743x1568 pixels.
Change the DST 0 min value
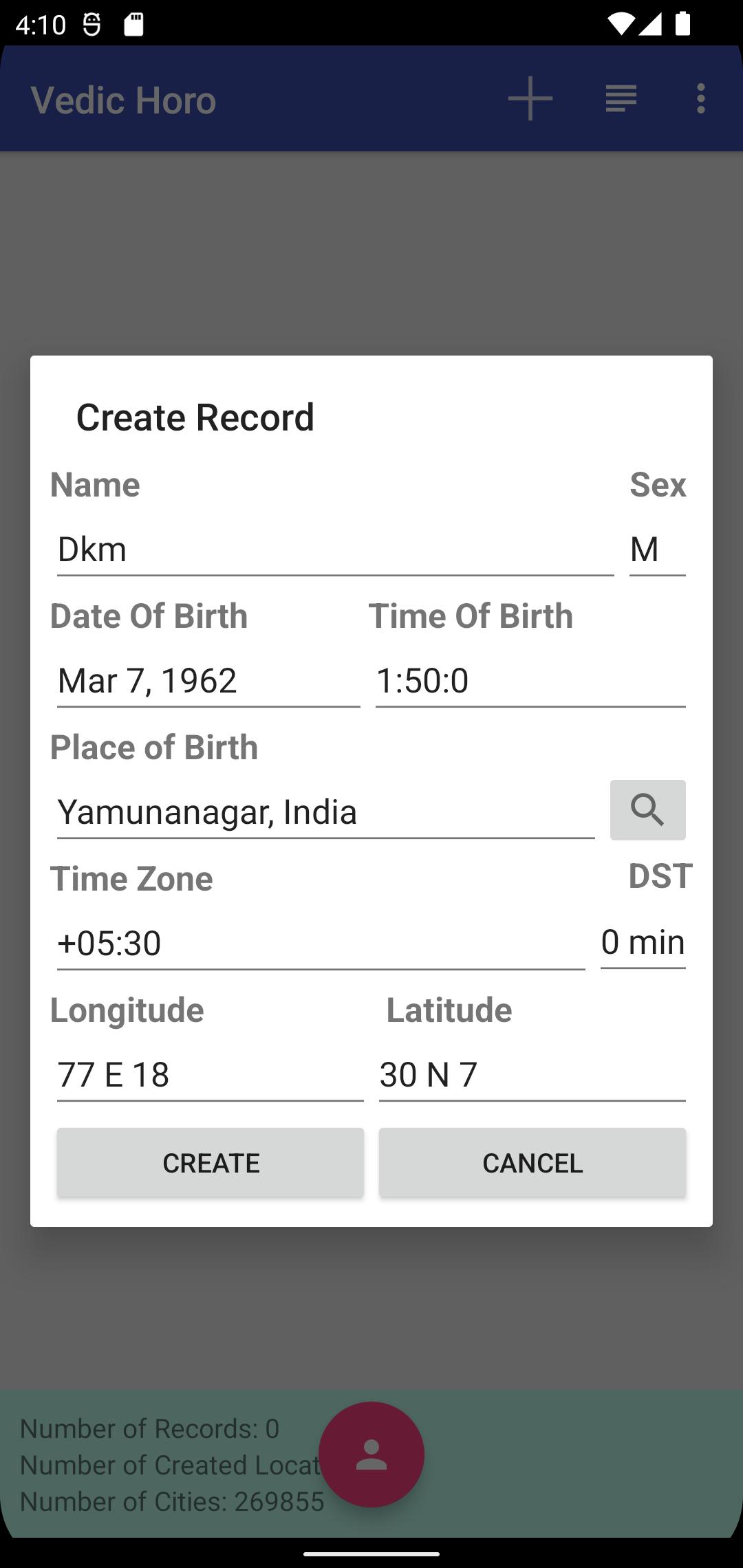[643, 943]
